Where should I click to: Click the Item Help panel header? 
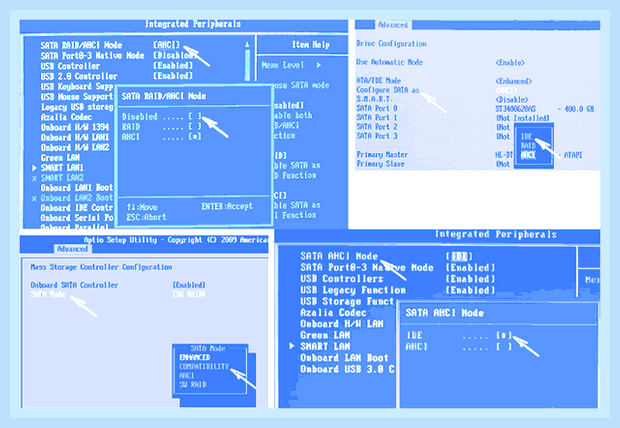(x=311, y=45)
